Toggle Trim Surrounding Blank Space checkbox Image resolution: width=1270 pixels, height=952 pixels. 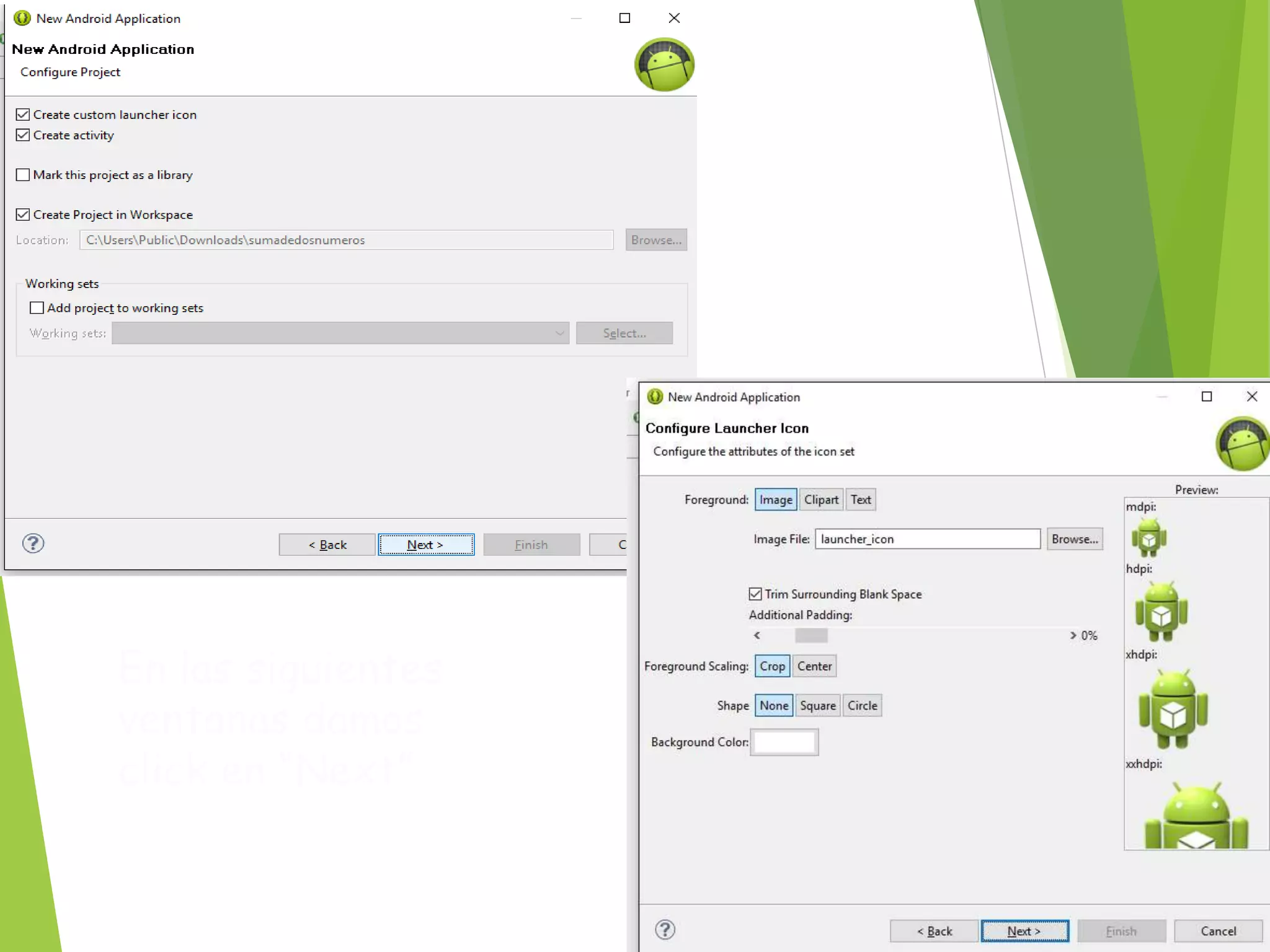(x=755, y=594)
